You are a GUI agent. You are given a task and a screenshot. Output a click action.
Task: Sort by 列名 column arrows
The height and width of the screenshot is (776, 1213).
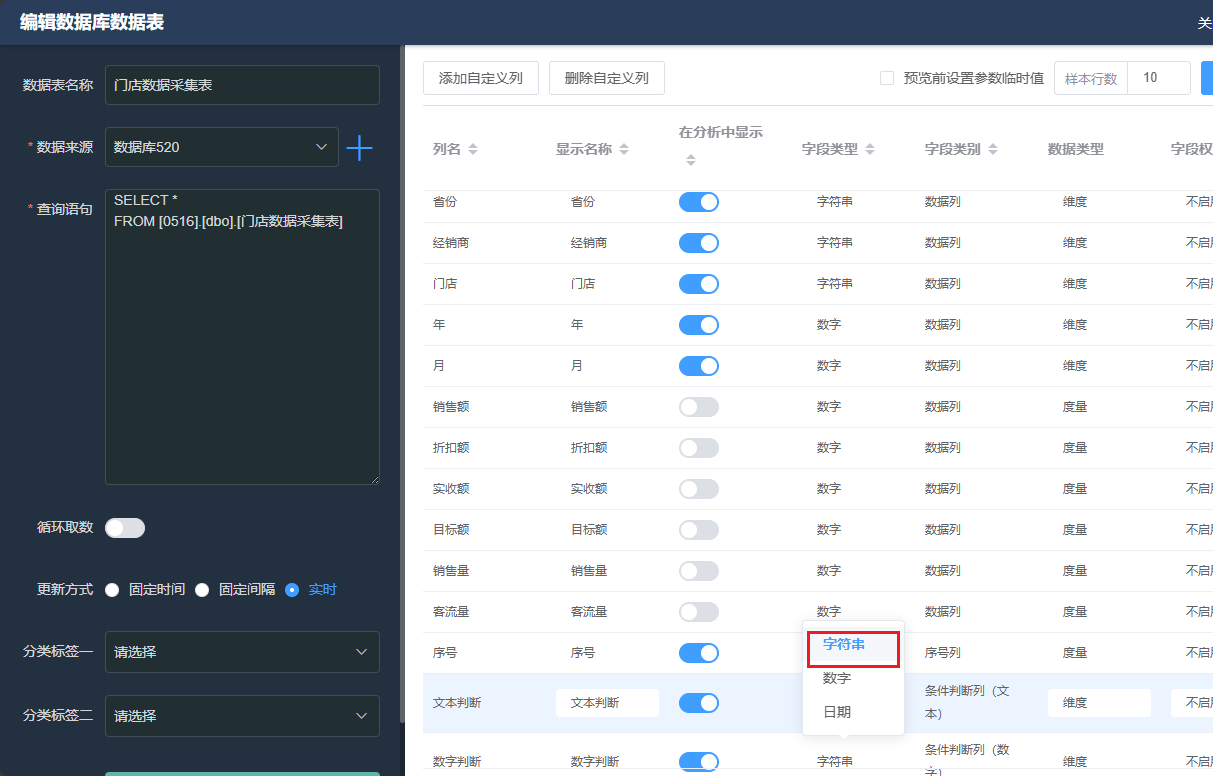[x=473, y=149]
